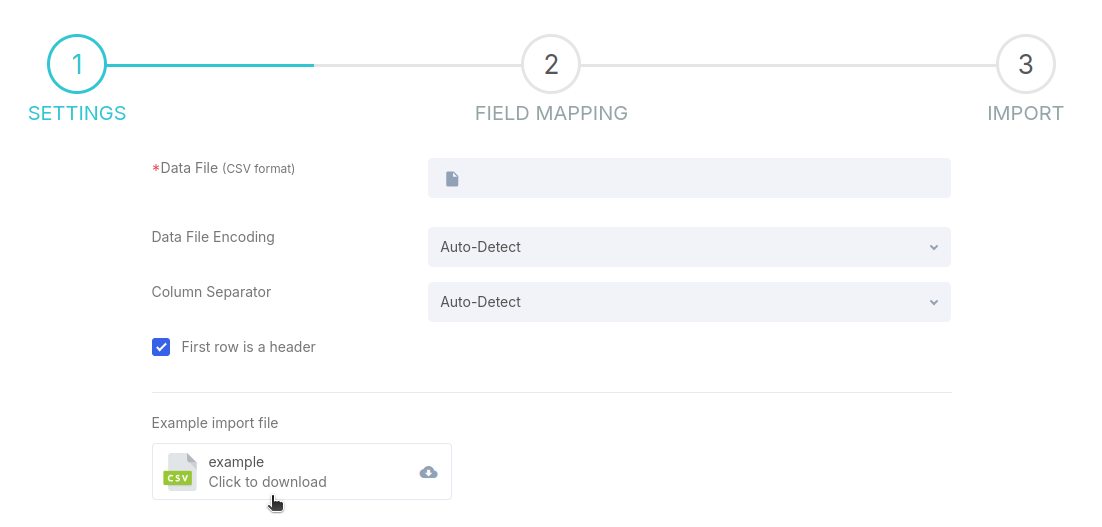The width and height of the screenshot is (1102, 527).
Task: Open the IMPORT step label
Action: pyautogui.click(x=1025, y=113)
